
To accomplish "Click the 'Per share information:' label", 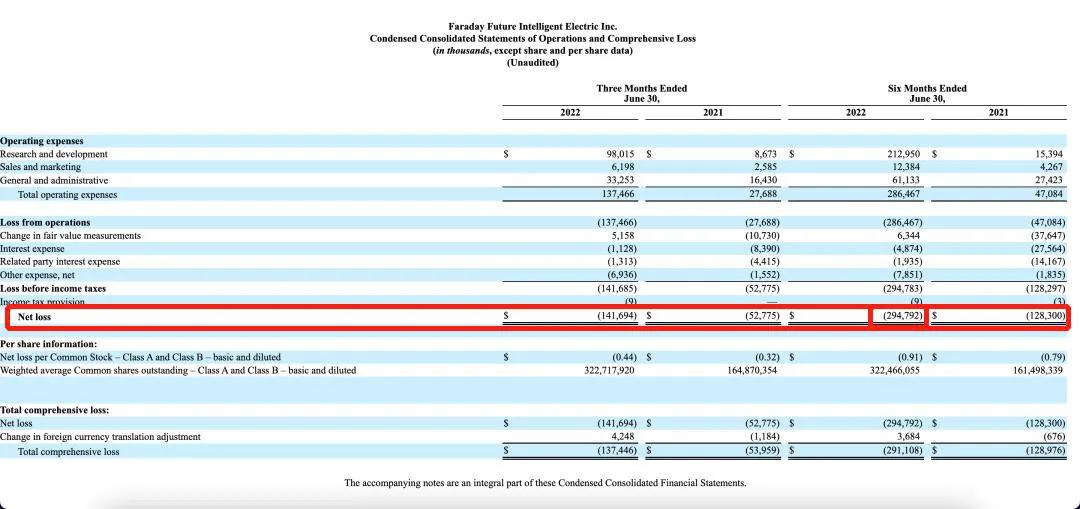I will (x=48, y=344).
